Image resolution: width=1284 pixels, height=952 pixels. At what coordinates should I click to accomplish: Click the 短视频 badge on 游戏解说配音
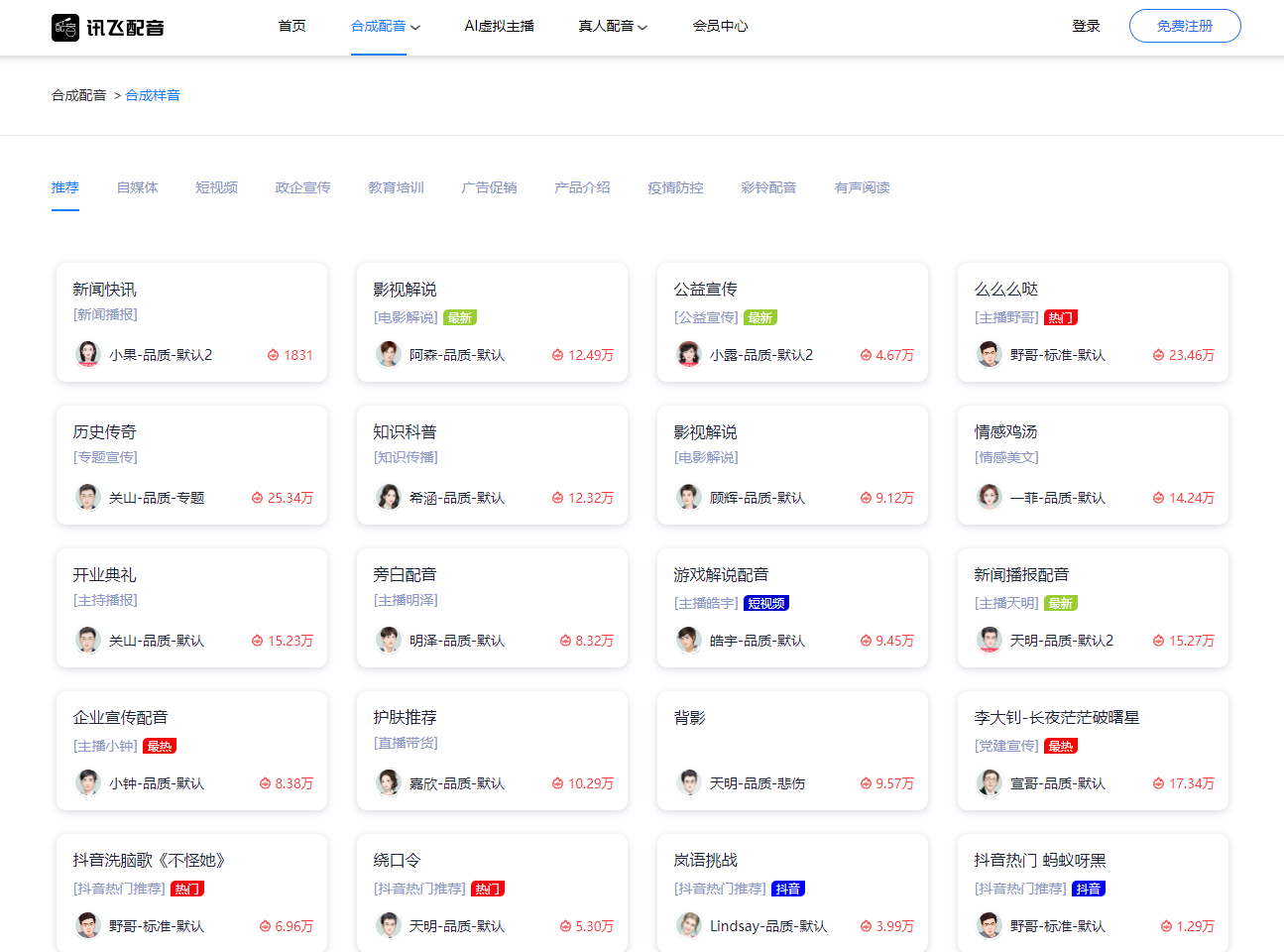coord(765,603)
